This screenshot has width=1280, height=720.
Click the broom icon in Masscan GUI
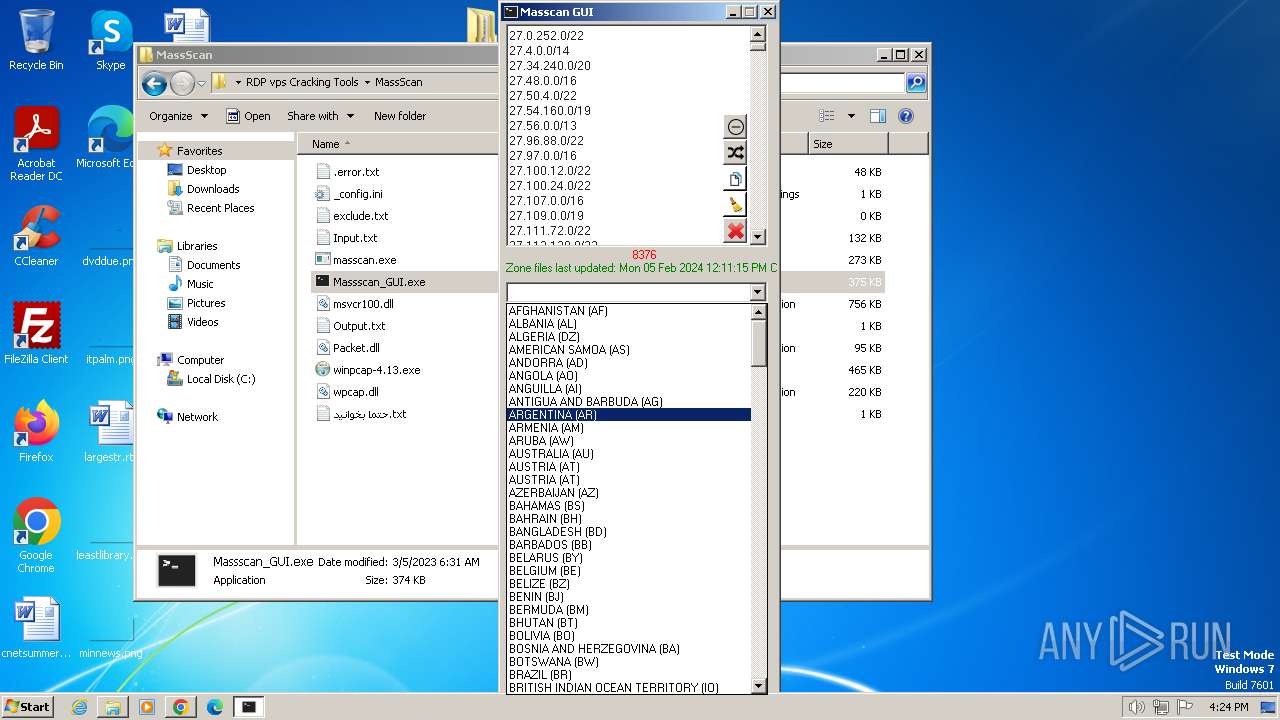736,205
